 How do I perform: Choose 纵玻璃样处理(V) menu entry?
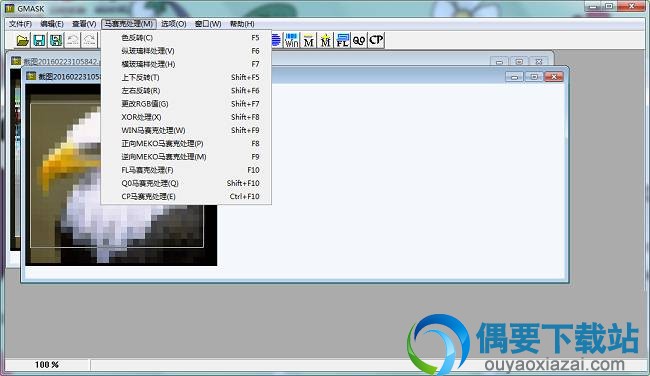coord(186,51)
